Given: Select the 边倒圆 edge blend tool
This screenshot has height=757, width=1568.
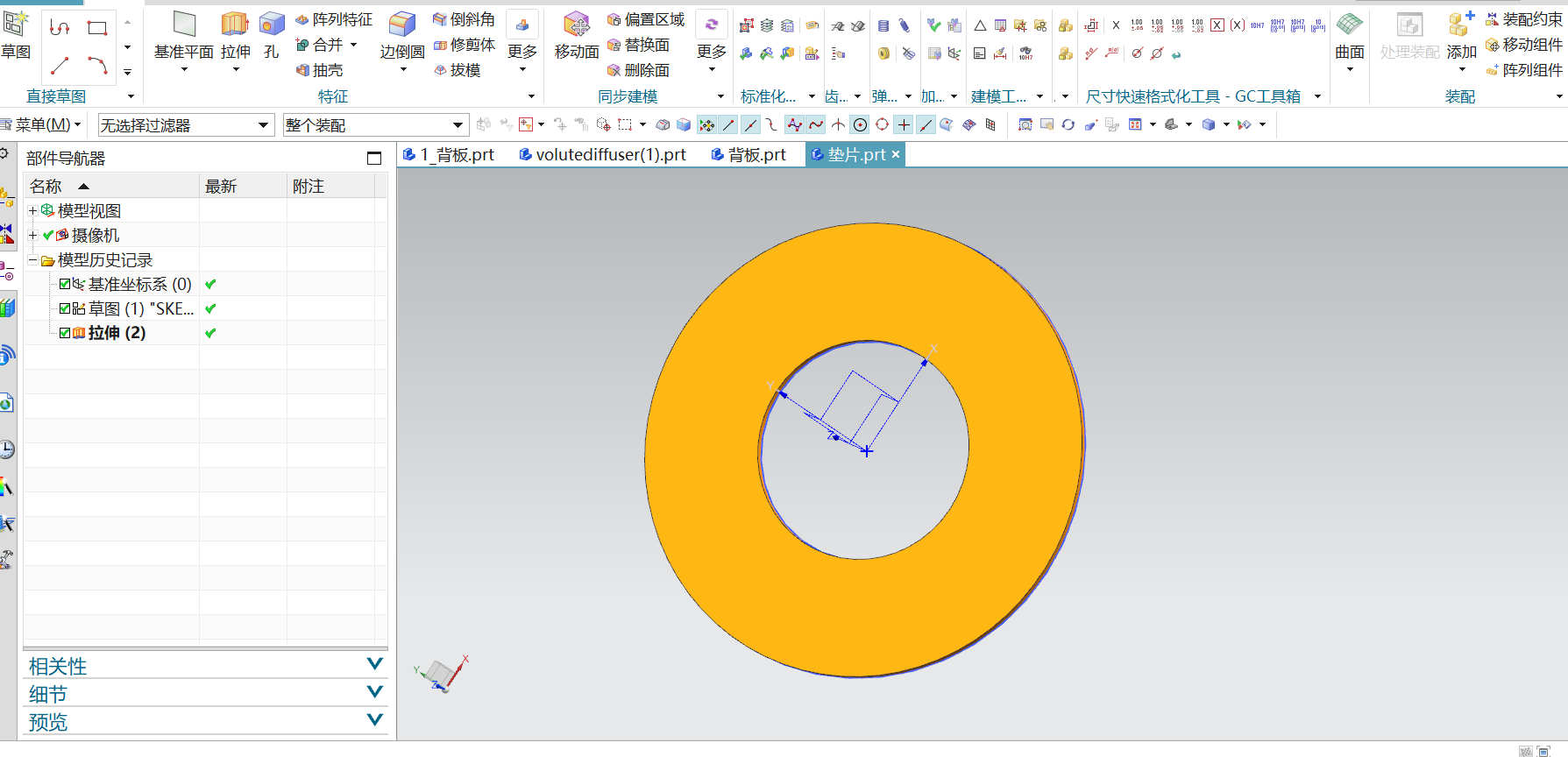Looking at the screenshot, I should [402, 35].
